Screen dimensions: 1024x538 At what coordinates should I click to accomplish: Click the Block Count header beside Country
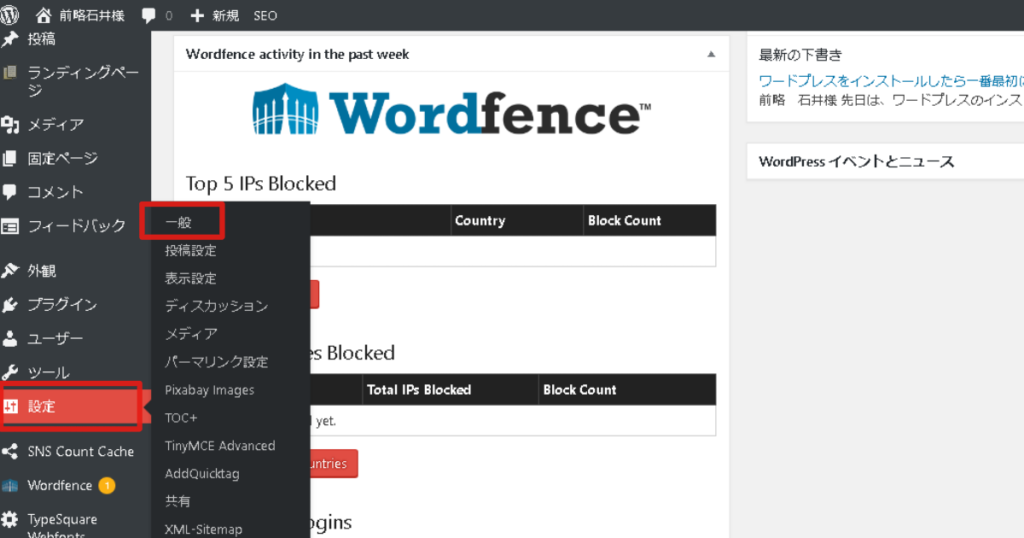click(x=624, y=221)
